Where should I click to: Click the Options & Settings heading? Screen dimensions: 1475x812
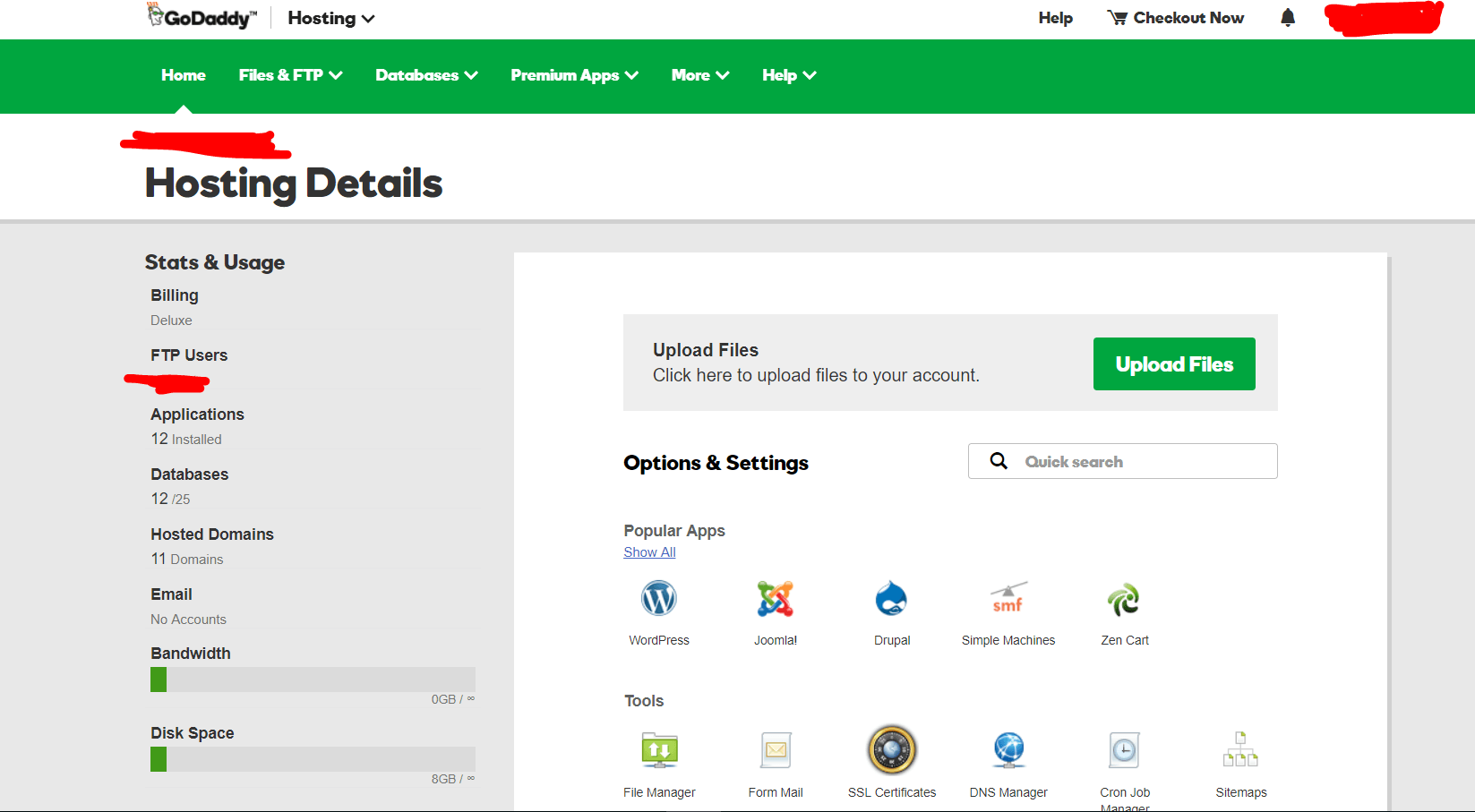[716, 463]
